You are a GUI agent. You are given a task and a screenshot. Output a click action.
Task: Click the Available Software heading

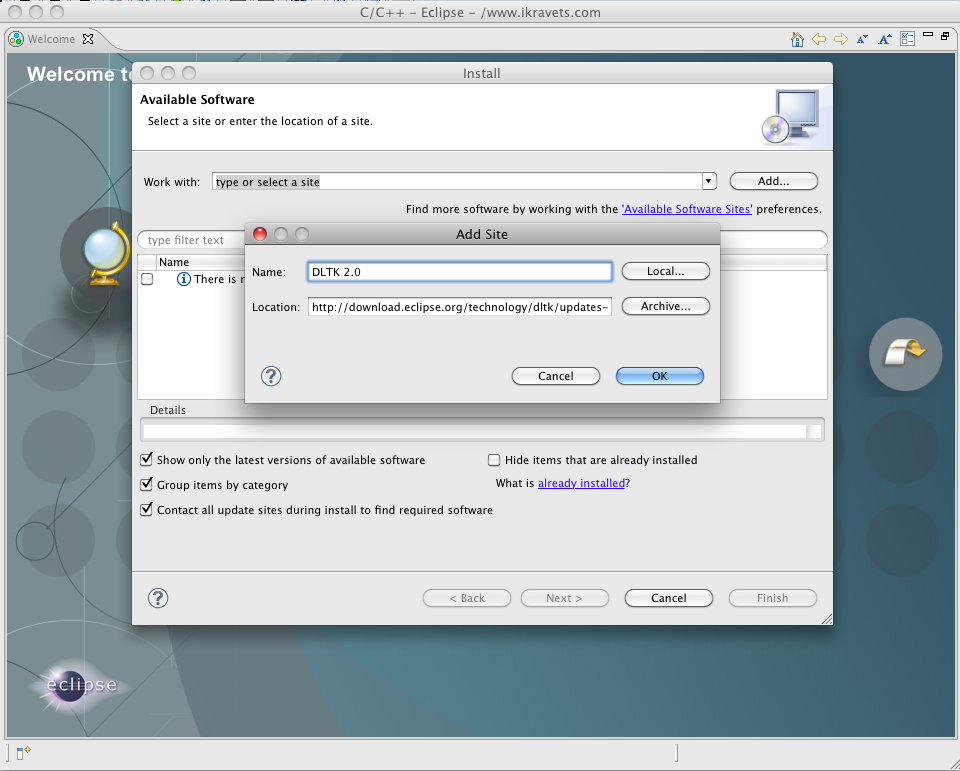(x=197, y=100)
